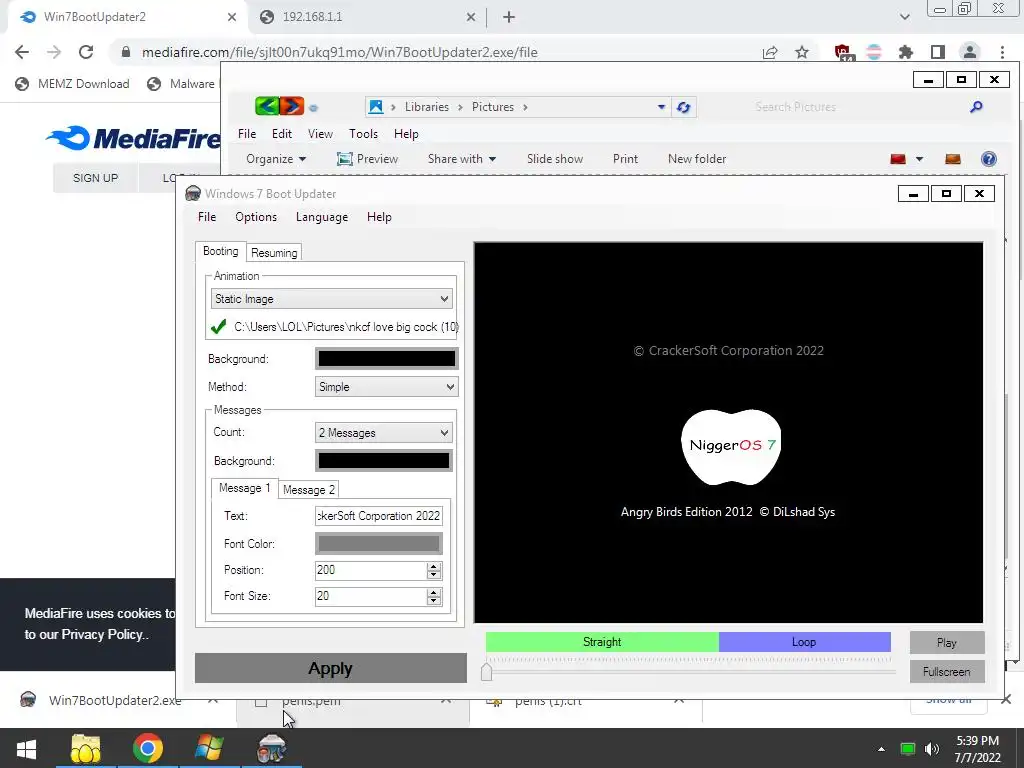Open Windows Start button
Viewport: 1024px width, 768px height.
26,748
